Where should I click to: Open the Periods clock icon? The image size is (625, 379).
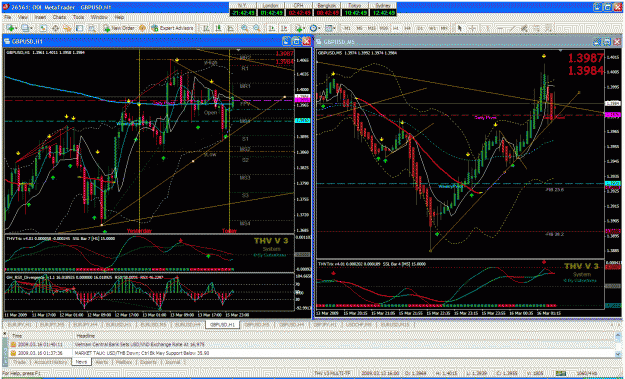pos(314,28)
